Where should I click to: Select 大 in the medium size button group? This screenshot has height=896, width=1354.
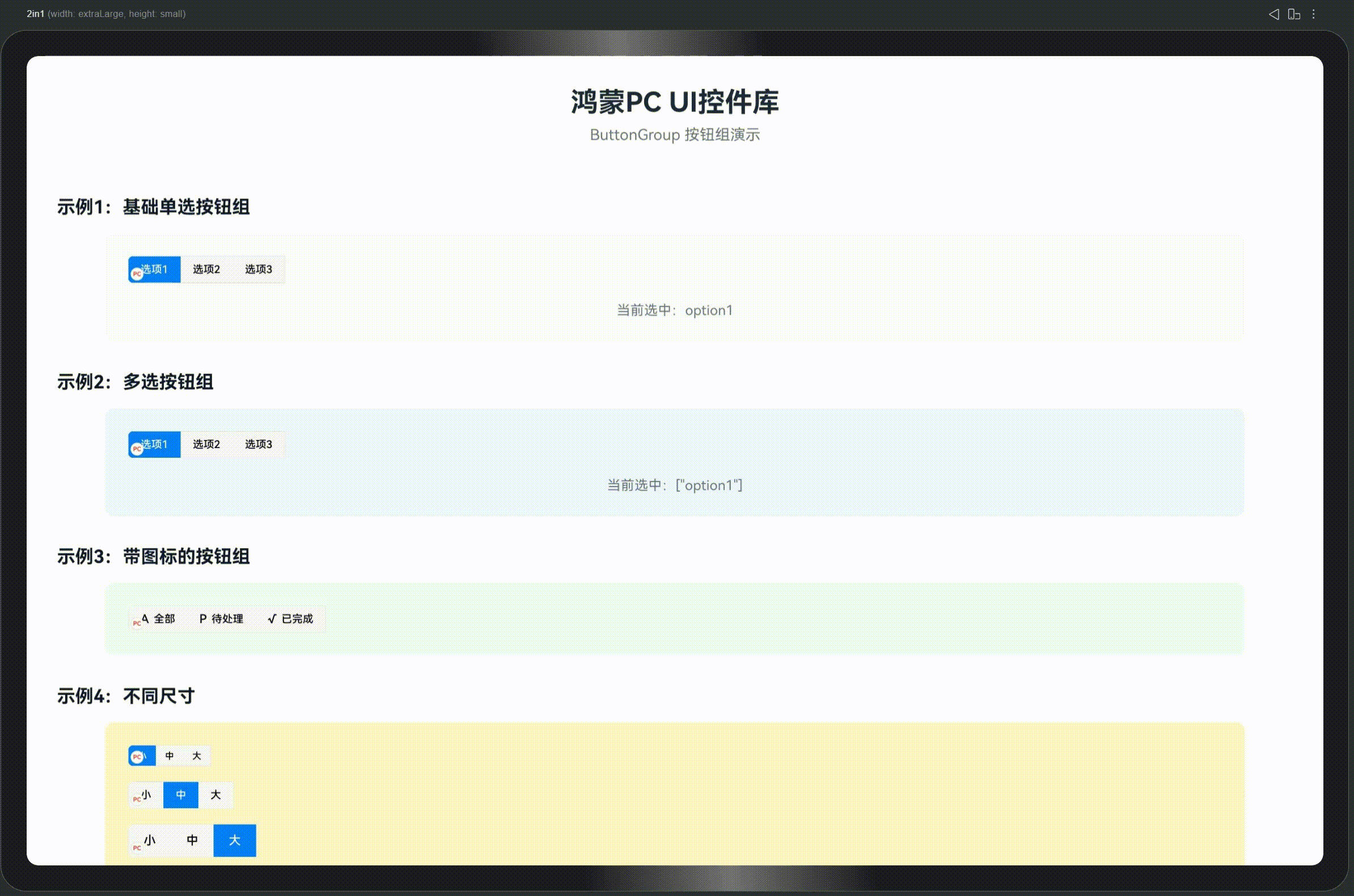coord(215,794)
